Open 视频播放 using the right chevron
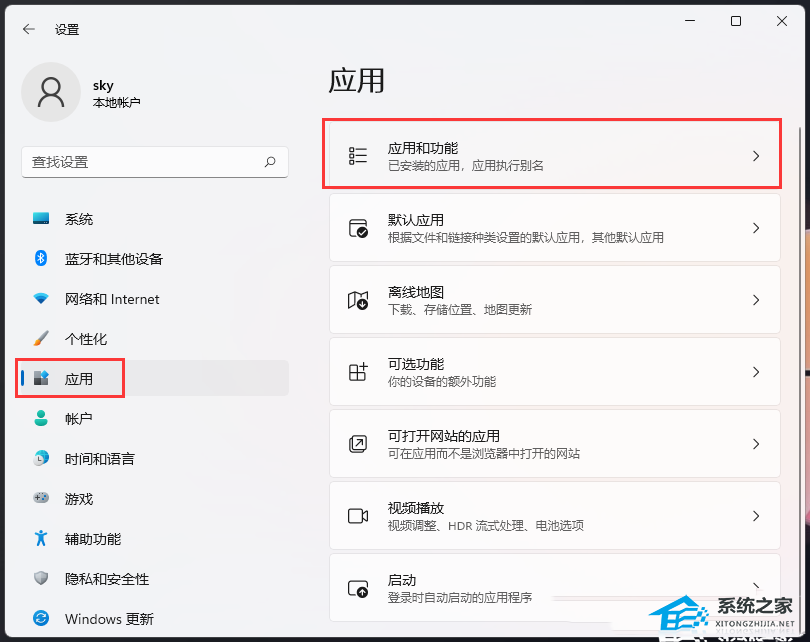Viewport: 810px width, 642px height. [756, 516]
